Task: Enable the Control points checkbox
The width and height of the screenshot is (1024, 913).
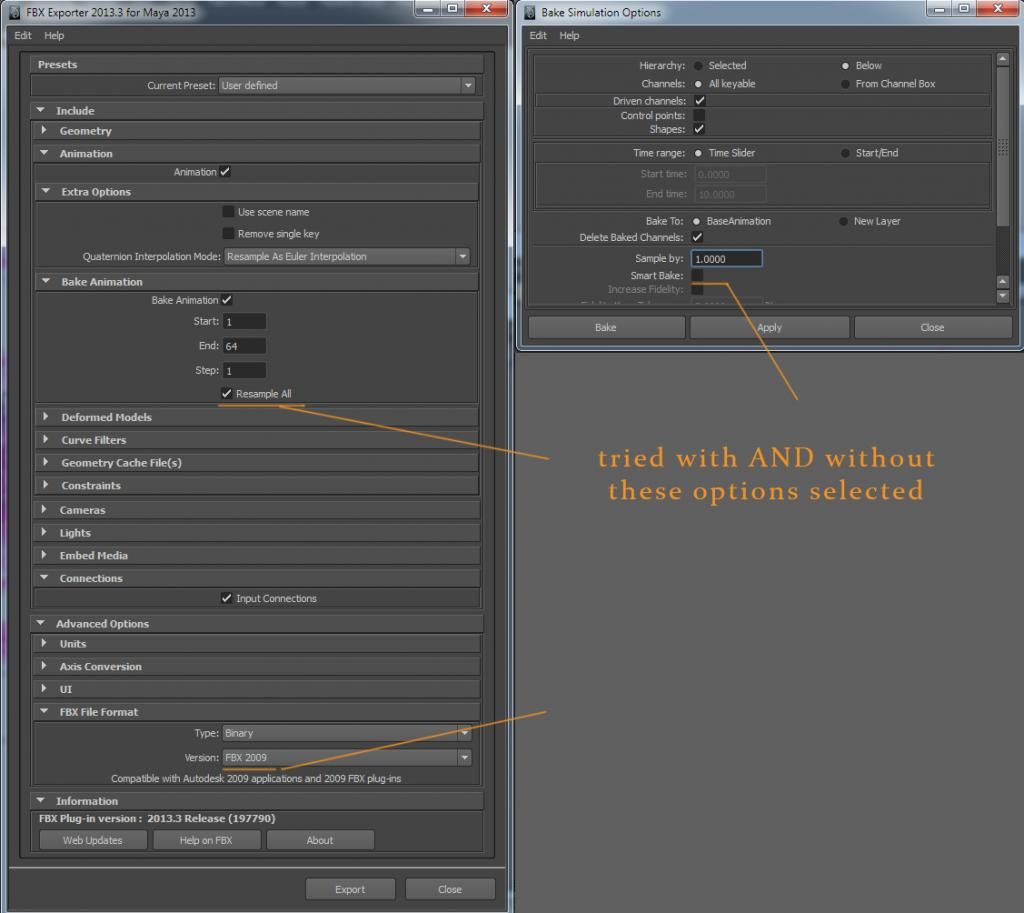Action: point(699,115)
